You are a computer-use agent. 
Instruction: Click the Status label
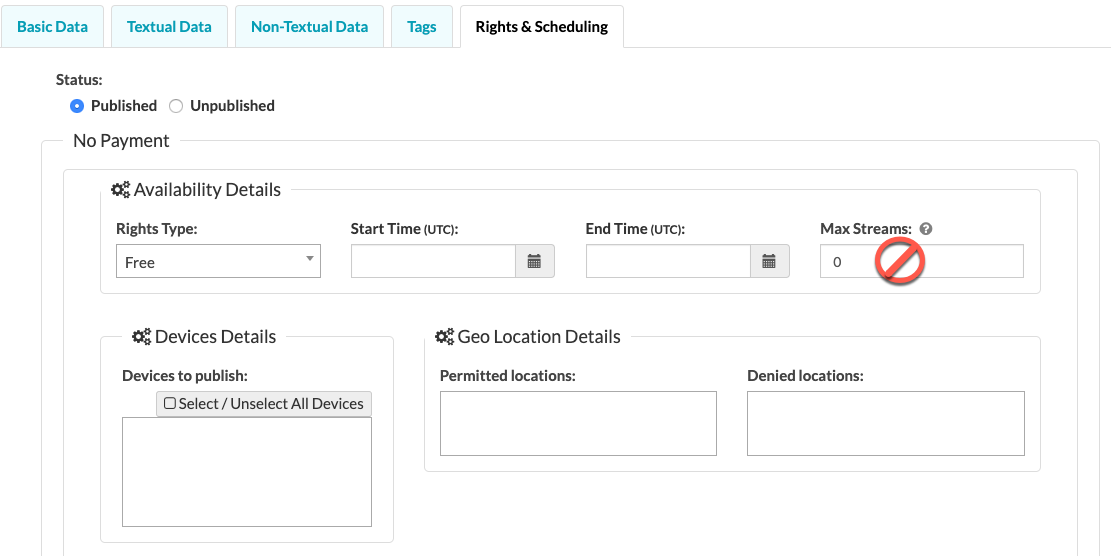pyautogui.click(x=79, y=80)
